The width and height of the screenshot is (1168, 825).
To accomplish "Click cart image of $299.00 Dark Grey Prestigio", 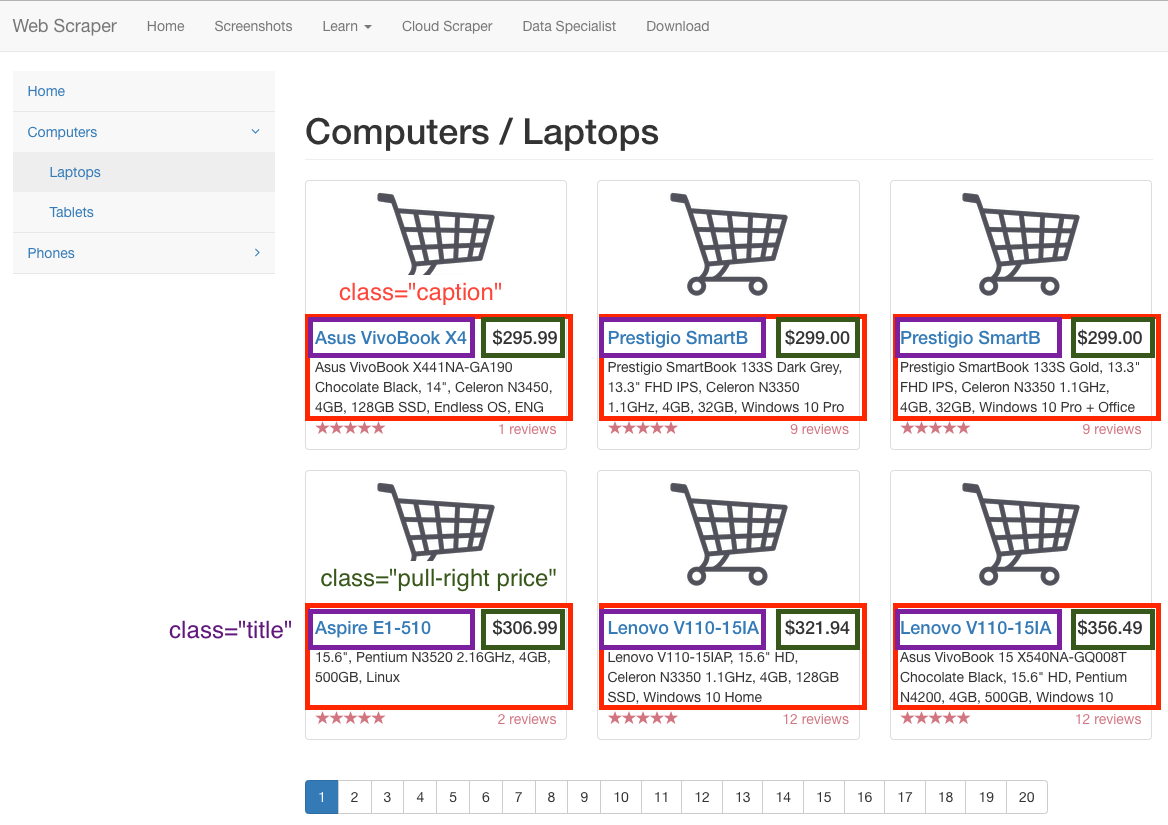I will coord(729,245).
